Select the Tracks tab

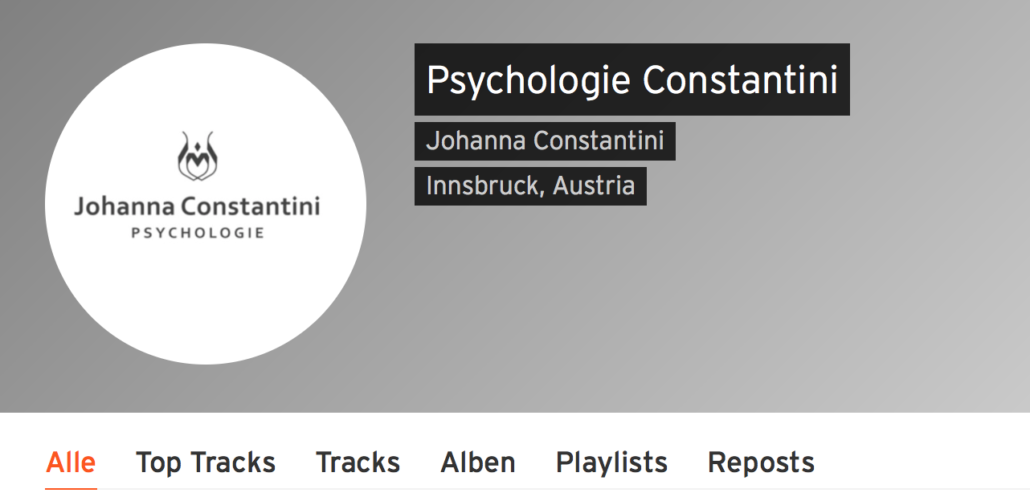[x=357, y=463]
